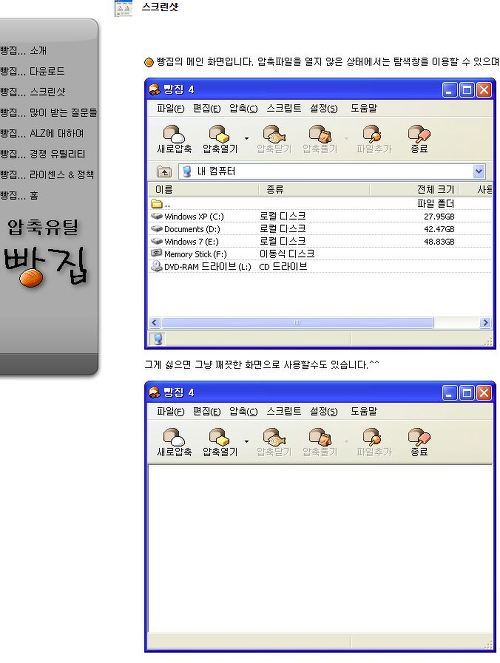Image resolution: width=500 pixels, height=663 pixels.
Task: Open 설정(S) menu in the drive-list window
Action: tap(324, 108)
